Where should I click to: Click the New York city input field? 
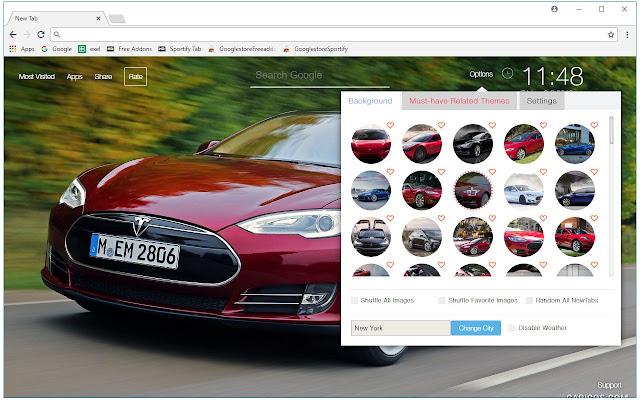pyautogui.click(x=401, y=328)
